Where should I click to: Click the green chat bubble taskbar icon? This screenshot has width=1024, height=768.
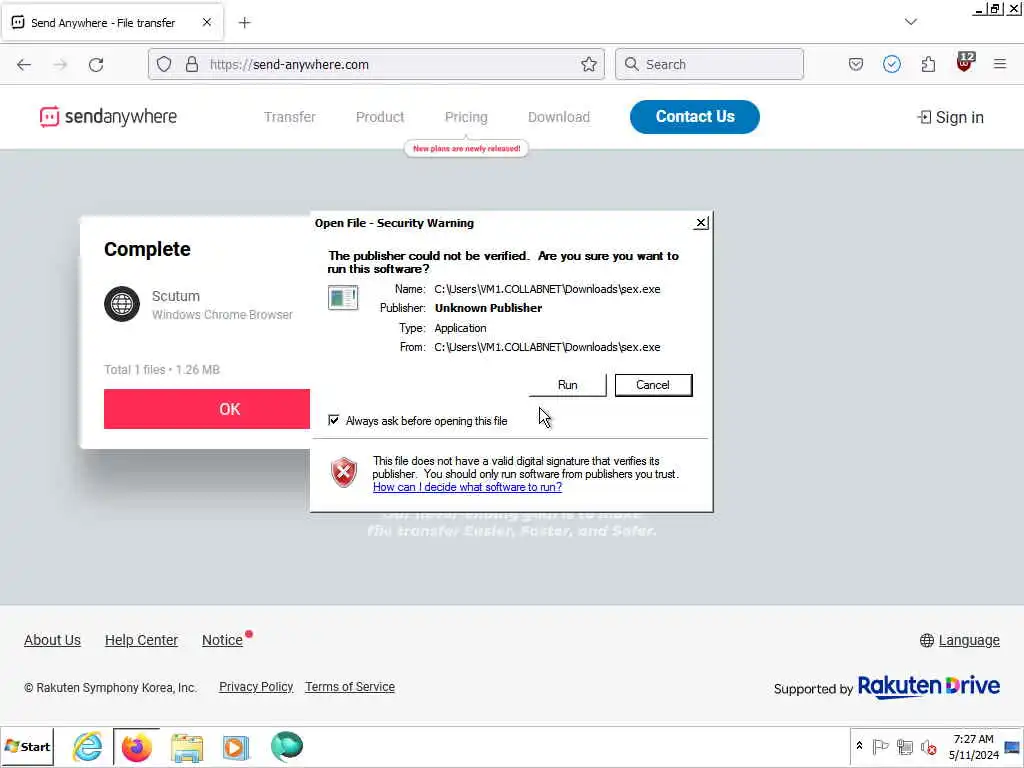(x=287, y=746)
